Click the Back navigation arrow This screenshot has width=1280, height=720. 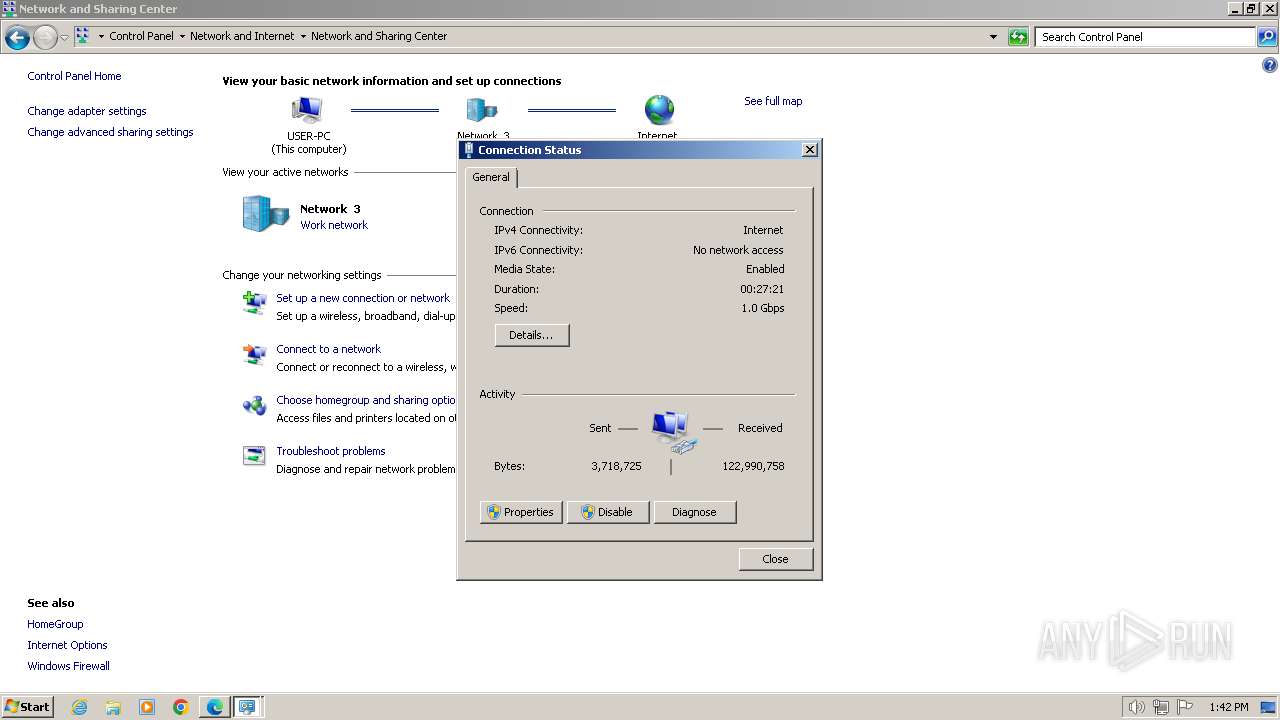(x=17, y=38)
